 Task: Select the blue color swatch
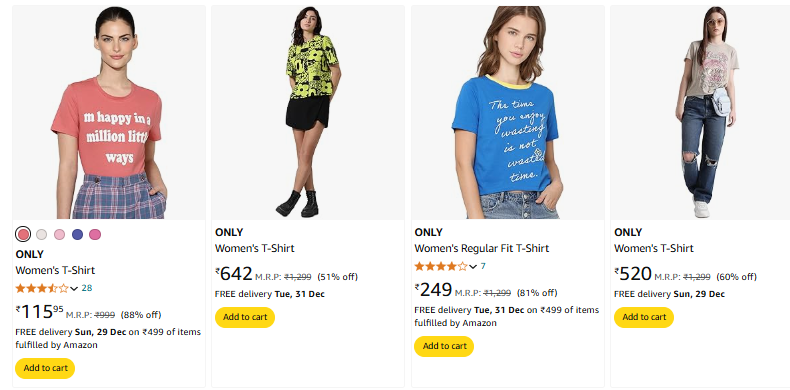click(x=77, y=234)
